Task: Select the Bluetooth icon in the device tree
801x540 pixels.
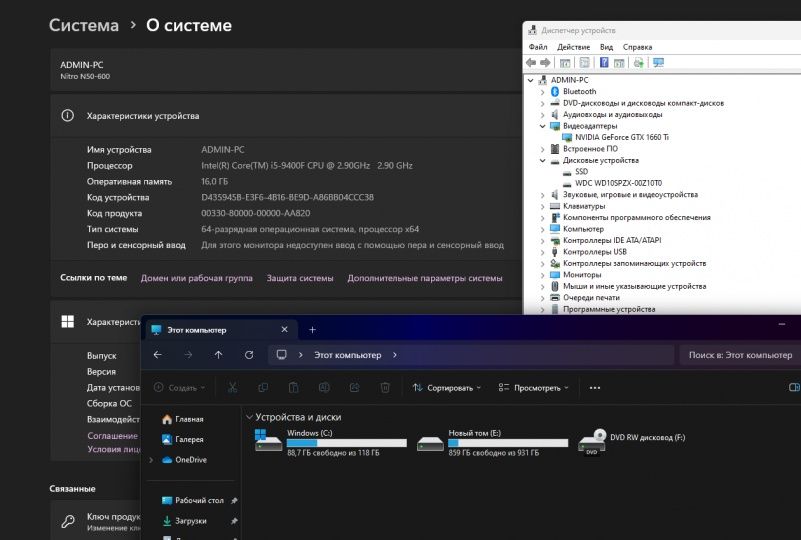Action: (555, 91)
